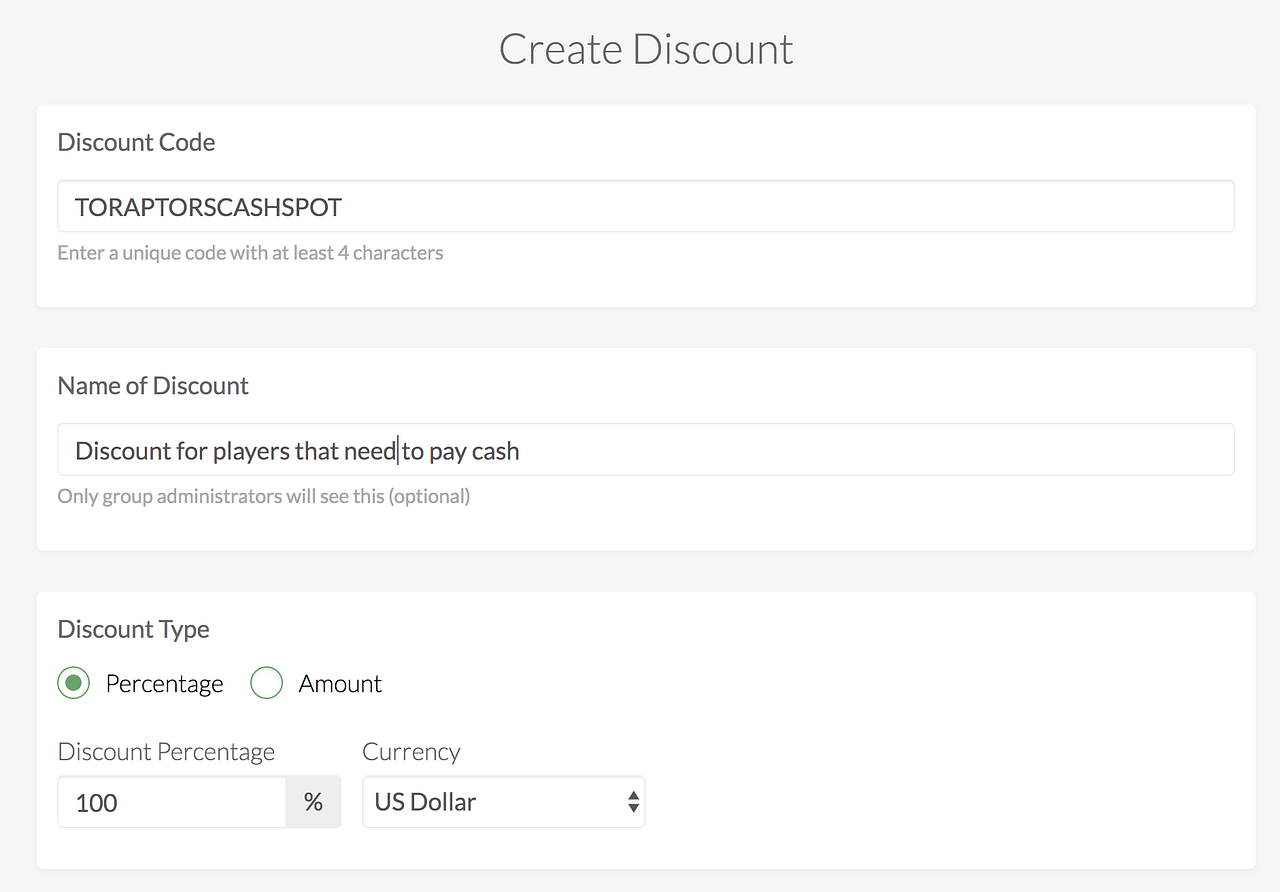Click the % symbol beside discount value

click(313, 802)
